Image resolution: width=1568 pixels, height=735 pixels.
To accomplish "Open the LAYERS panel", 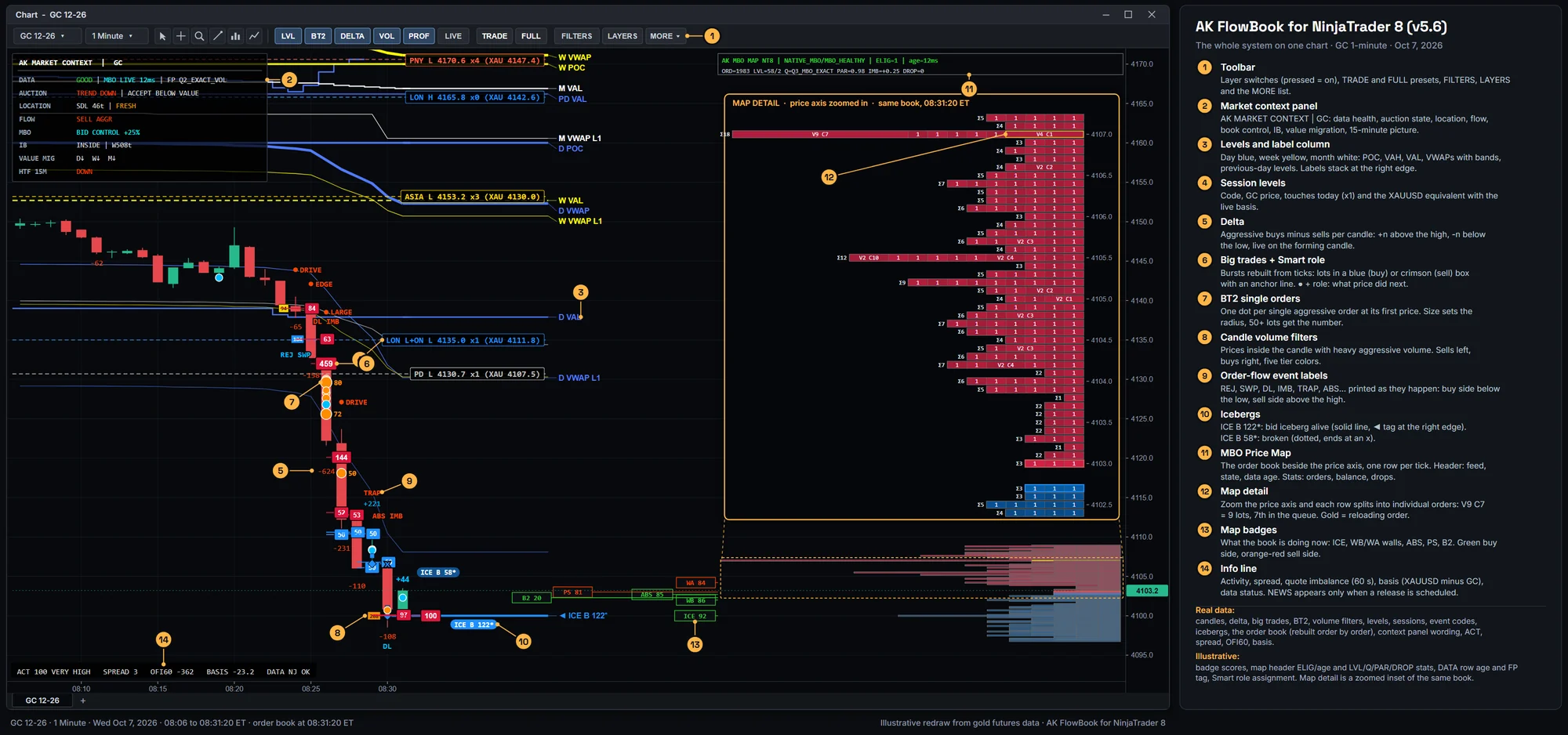I will tap(622, 36).
